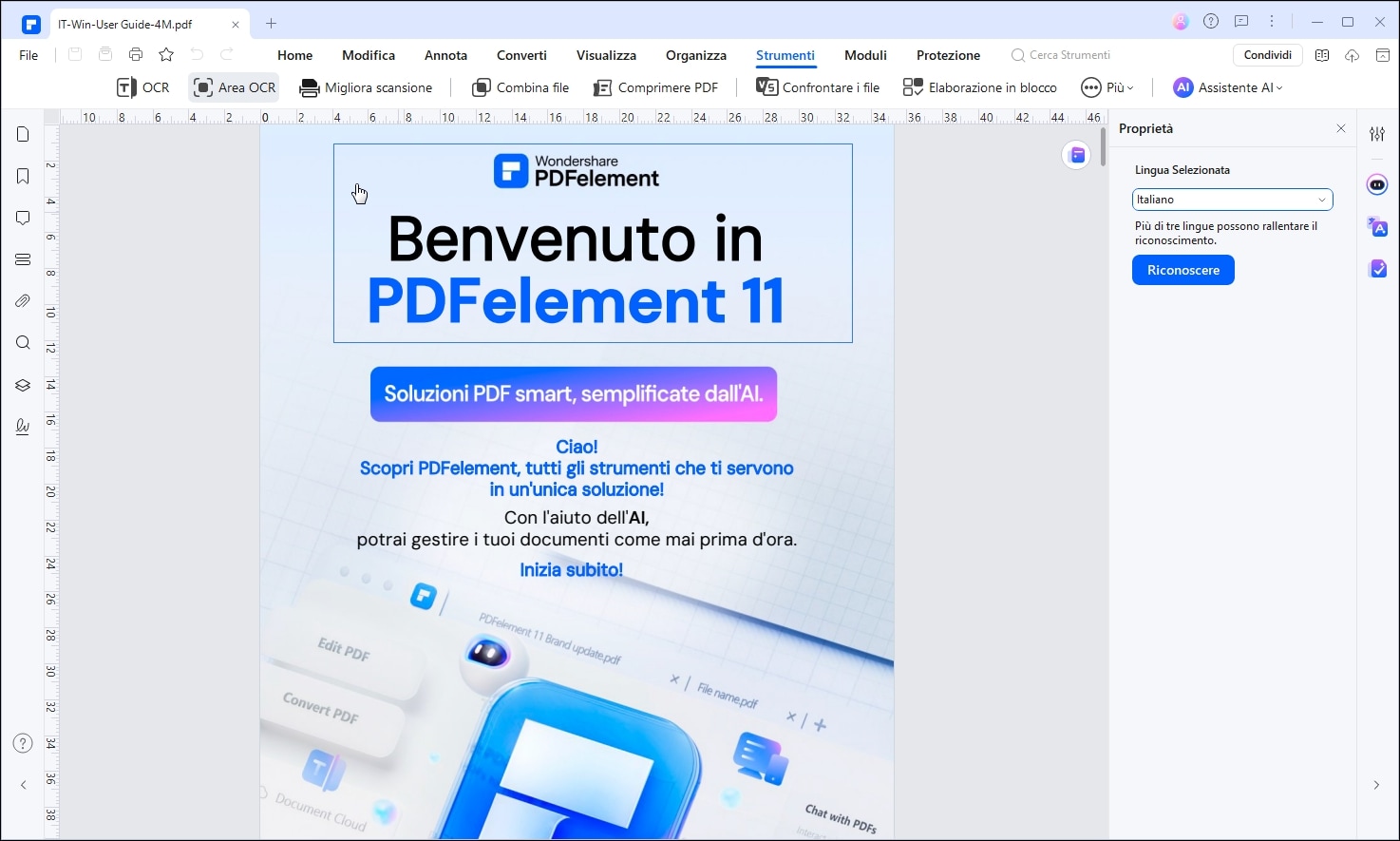Screen dimensions: 1400x841
Task: Open the bookmarks sidebar icon
Action: [x=23, y=176]
